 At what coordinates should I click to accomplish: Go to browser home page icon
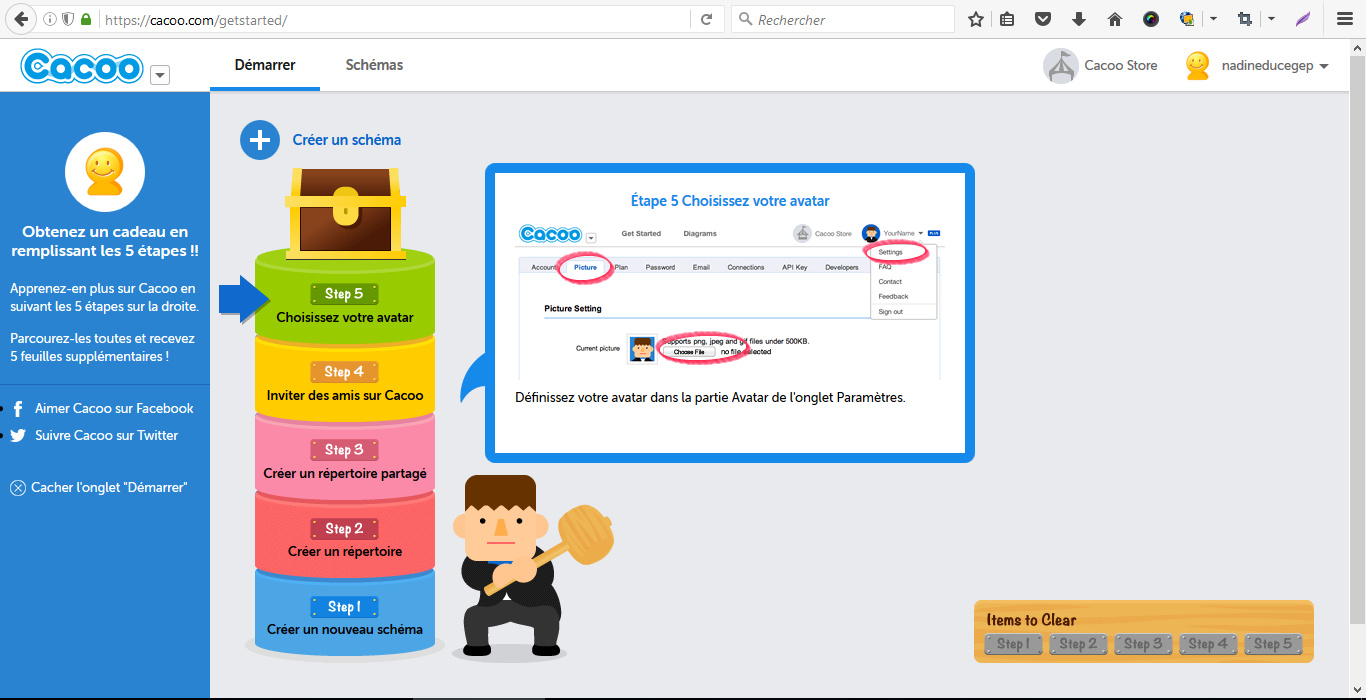coord(1115,19)
